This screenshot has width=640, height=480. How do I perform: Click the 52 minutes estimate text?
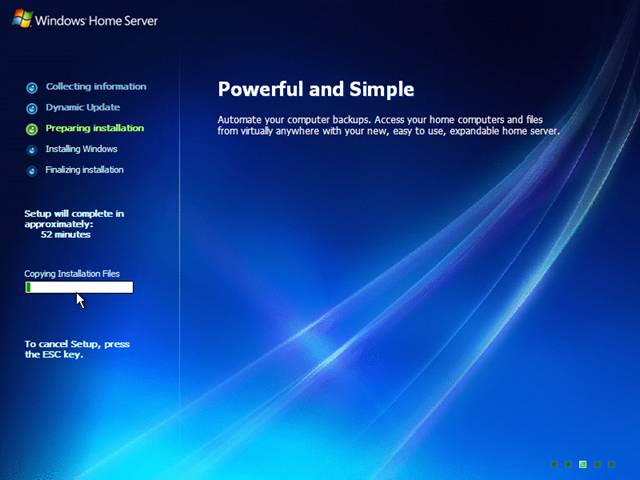point(66,235)
